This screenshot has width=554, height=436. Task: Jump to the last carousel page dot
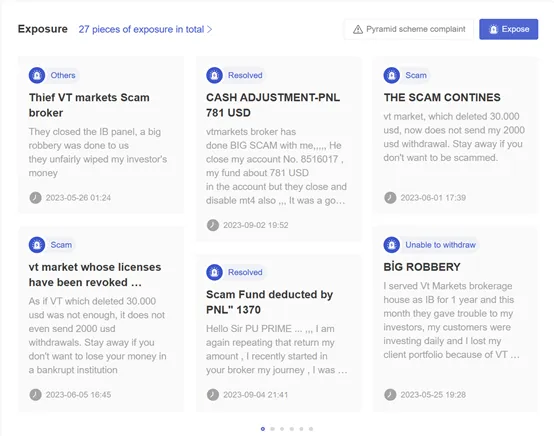pos(311,429)
